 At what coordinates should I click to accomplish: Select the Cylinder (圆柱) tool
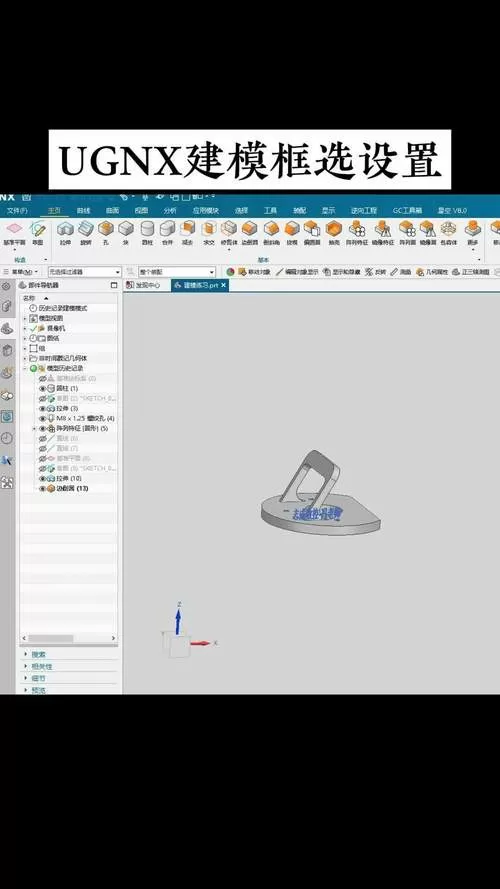pyautogui.click(x=147, y=233)
